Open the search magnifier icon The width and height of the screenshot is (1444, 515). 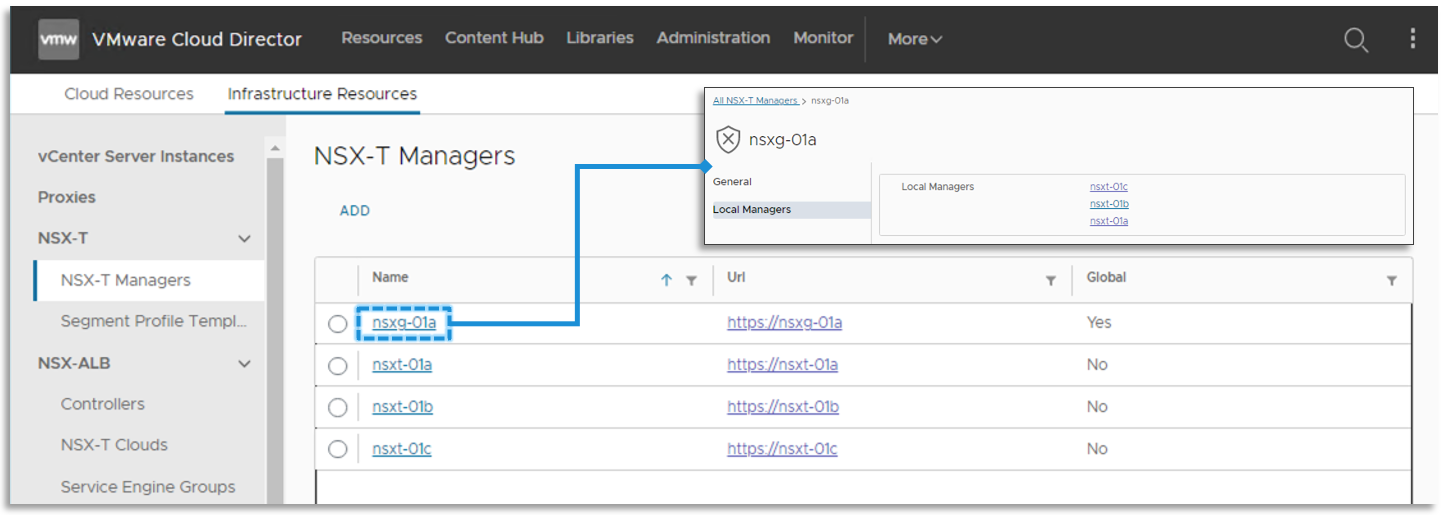[x=1355, y=40]
